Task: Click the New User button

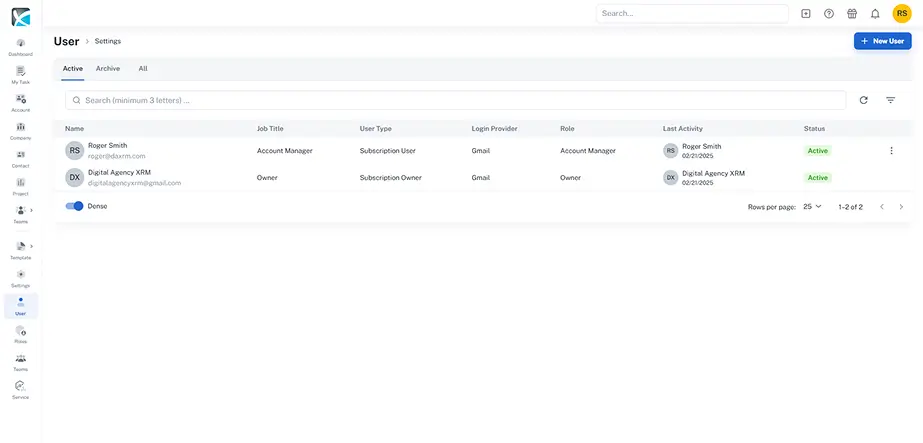Action: tap(882, 41)
